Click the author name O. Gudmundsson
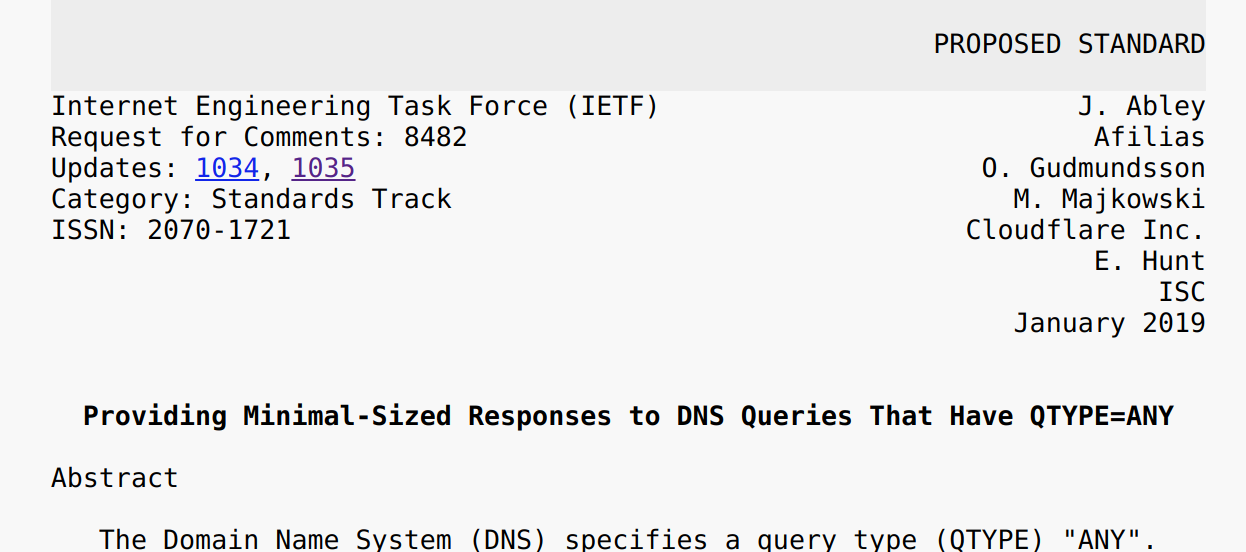This screenshot has width=1246, height=552. click(1093, 168)
